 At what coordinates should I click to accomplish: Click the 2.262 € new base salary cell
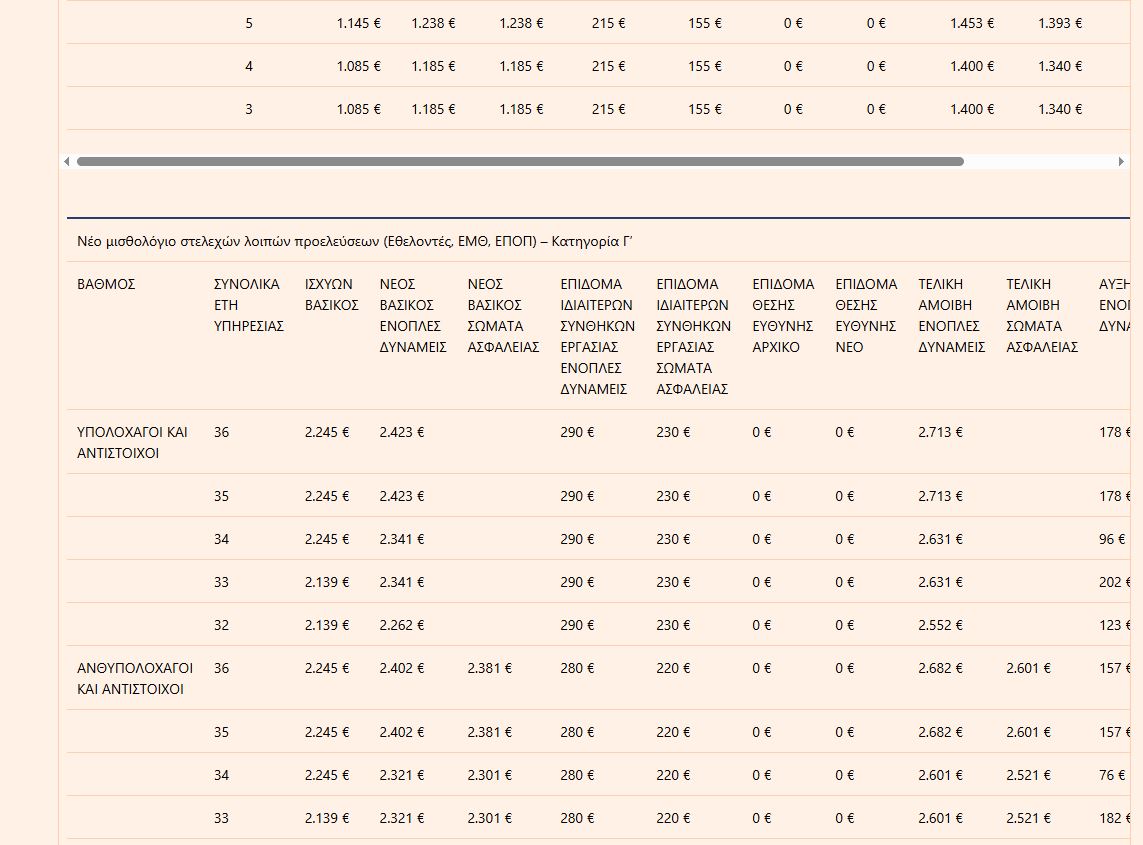point(402,625)
